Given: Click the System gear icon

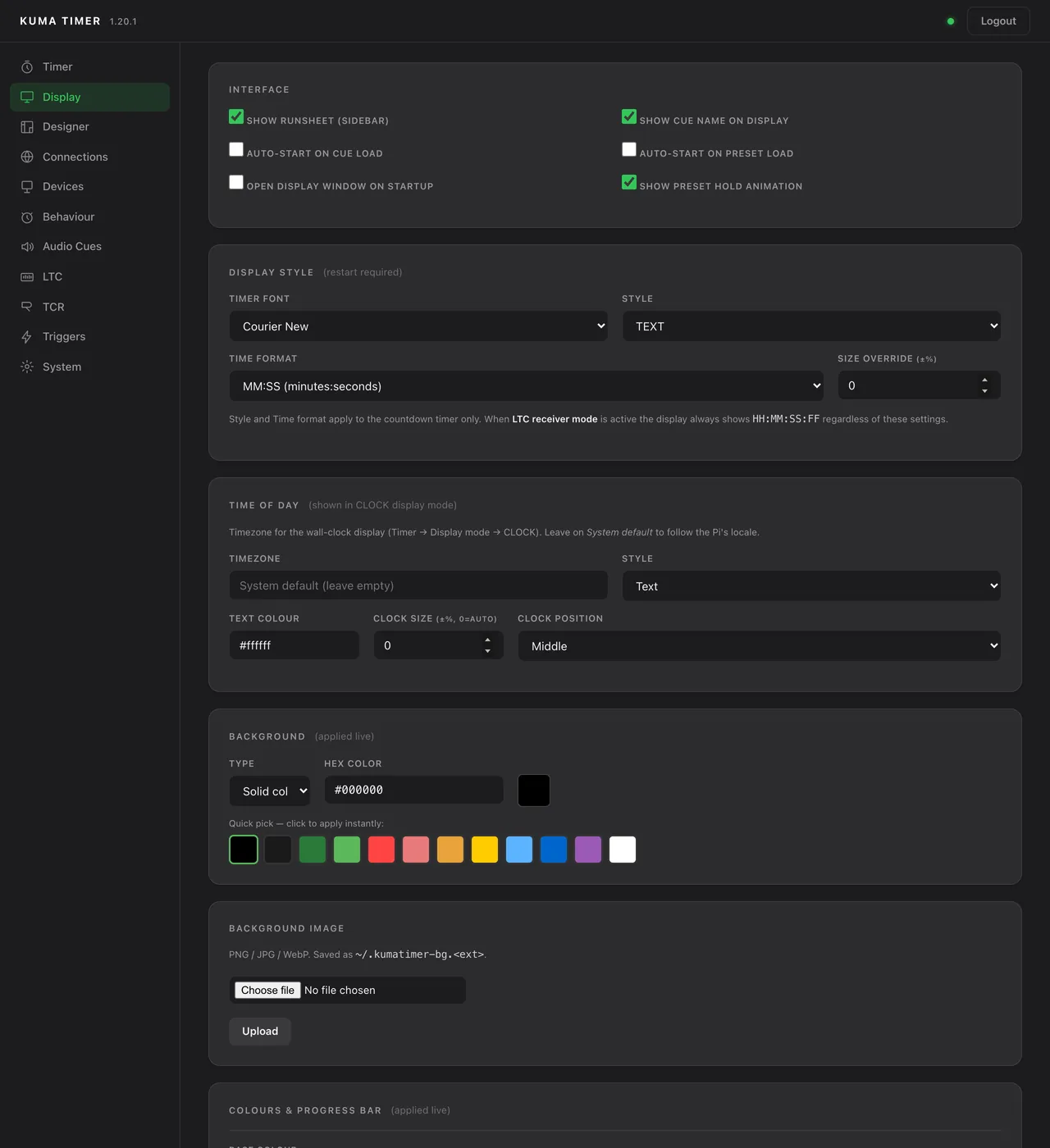Looking at the screenshot, I should tap(27, 367).
